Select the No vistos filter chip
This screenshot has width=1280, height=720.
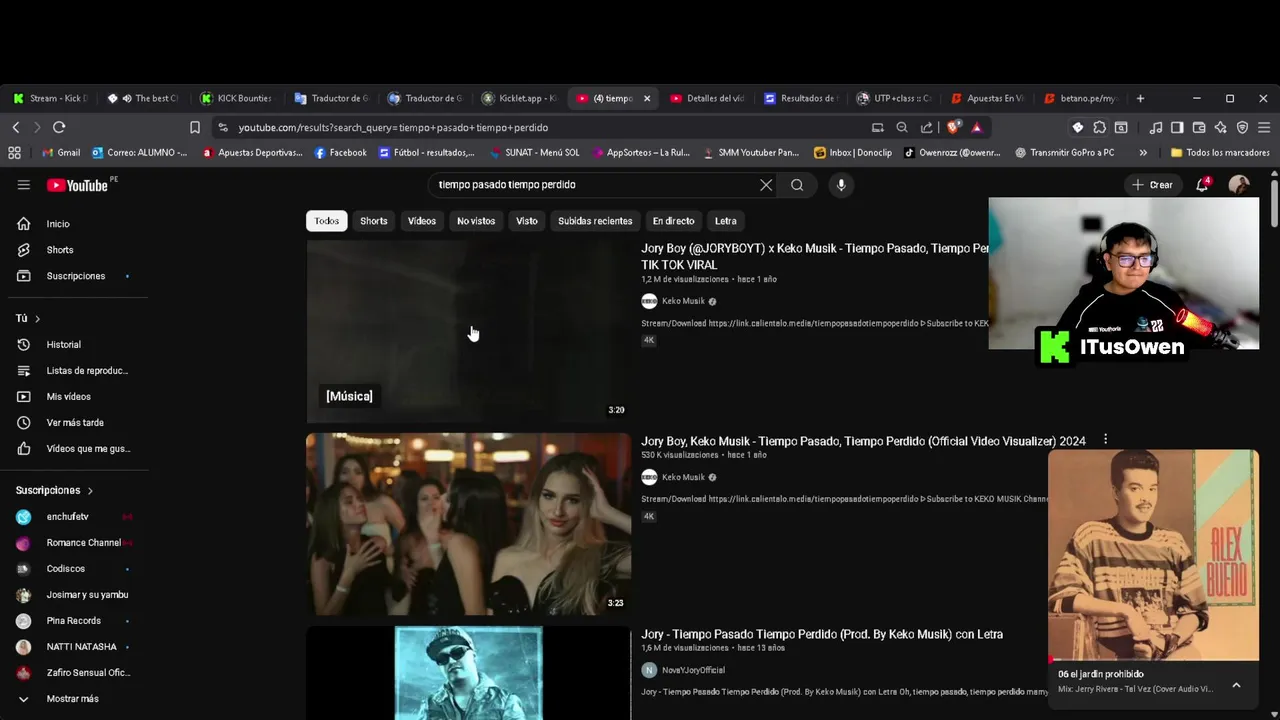pos(476,221)
